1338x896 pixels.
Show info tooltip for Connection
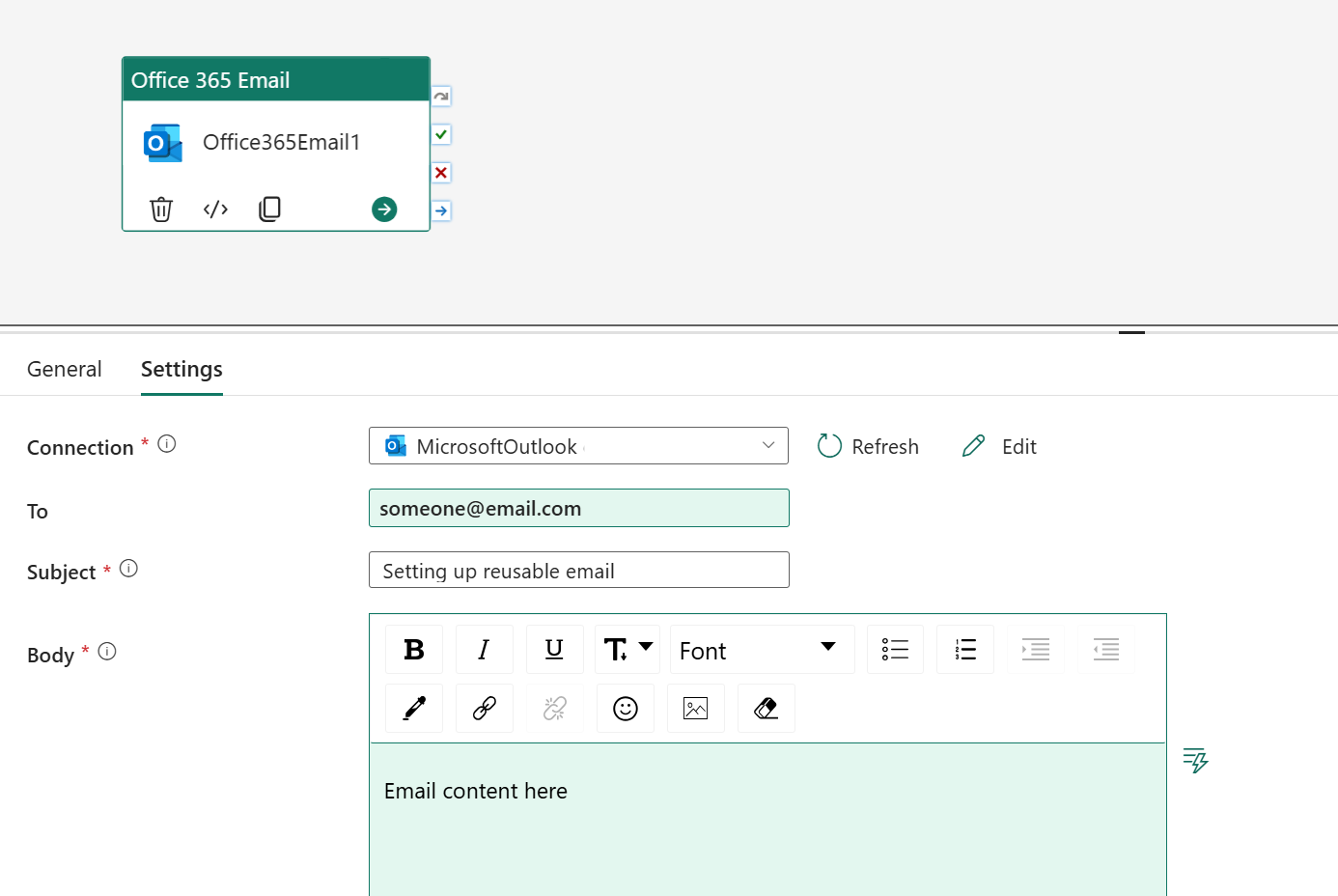pos(167,444)
